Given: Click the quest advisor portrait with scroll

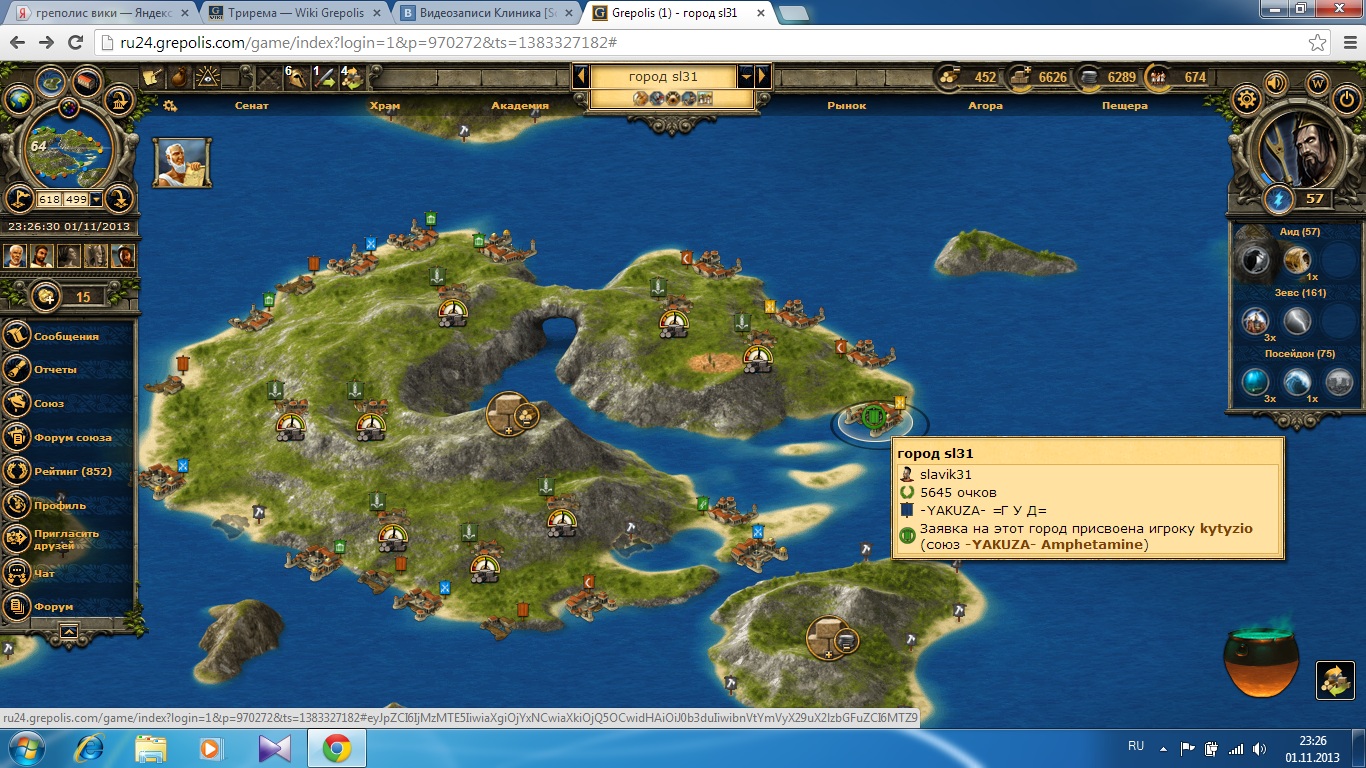Looking at the screenshot, I should click(181, 162).
